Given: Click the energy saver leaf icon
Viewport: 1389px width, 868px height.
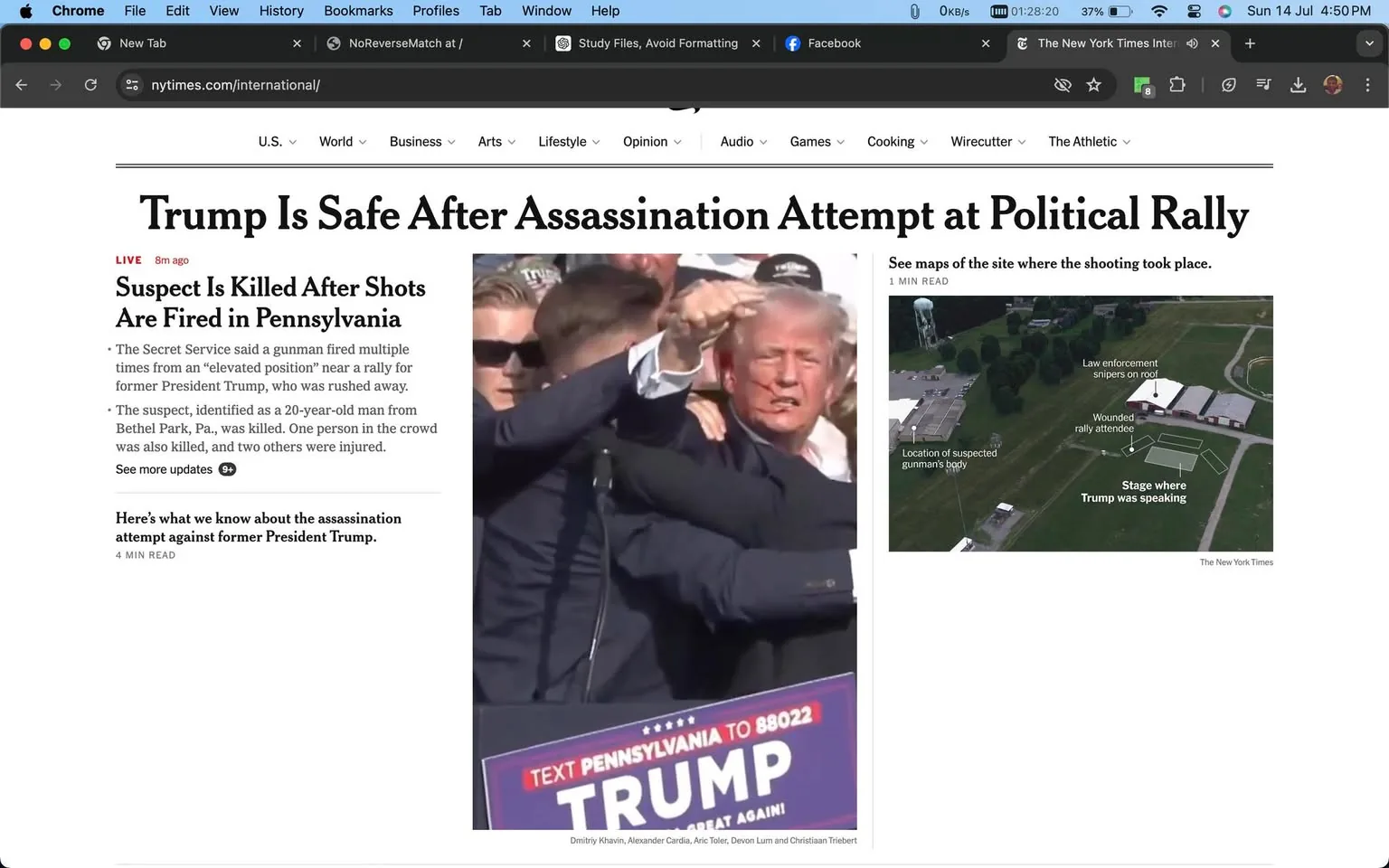Looking at the screenshot, I should [1228, 84].
